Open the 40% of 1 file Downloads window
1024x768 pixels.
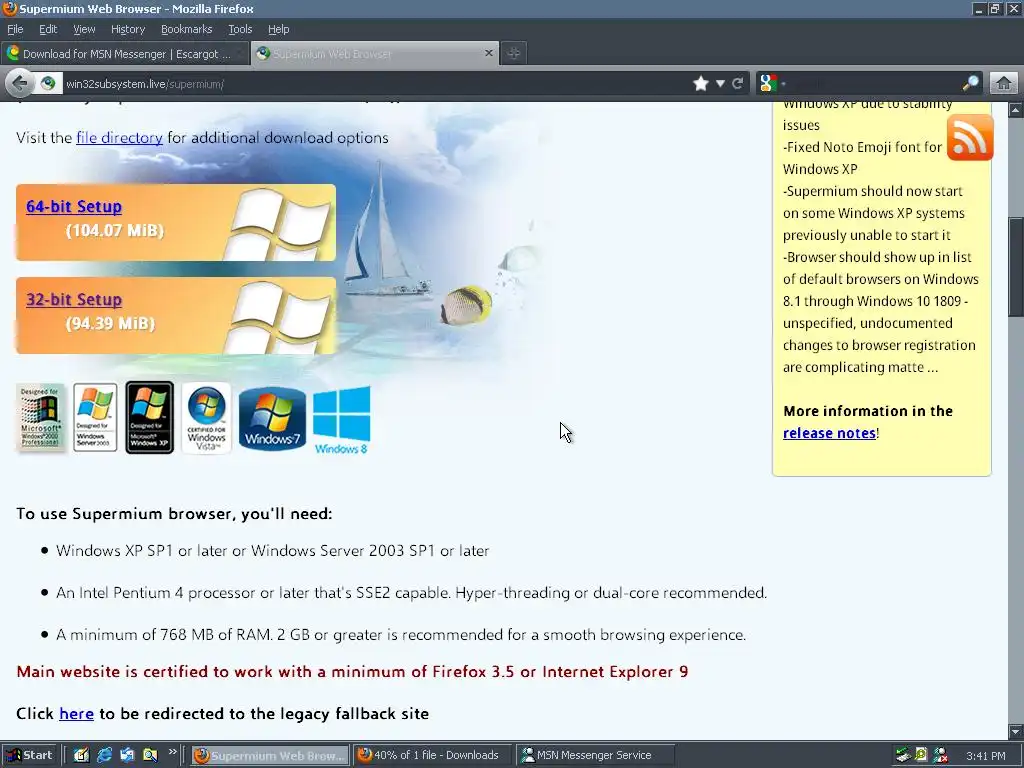pos(434,756)
